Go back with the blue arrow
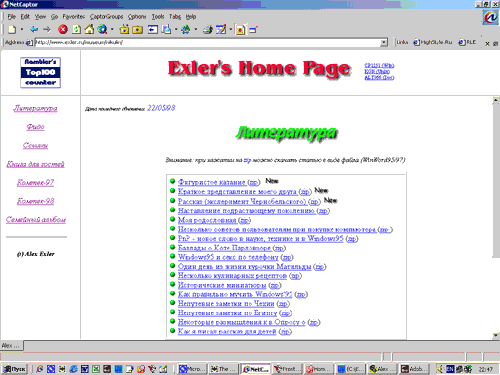Image resolution: width=500 pixels, height=375 pixels. pyautogui.click(x=34, y=30)
